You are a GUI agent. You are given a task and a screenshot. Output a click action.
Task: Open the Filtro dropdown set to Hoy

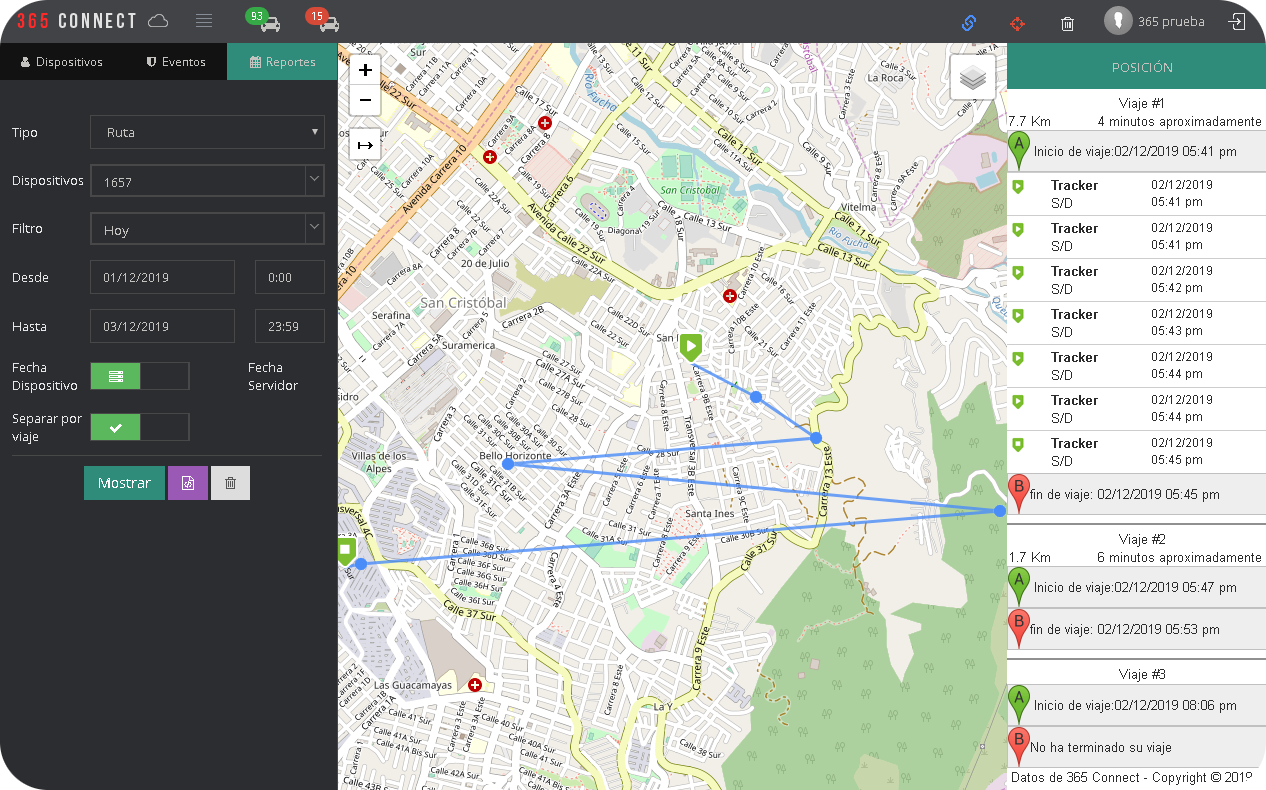point(207,228)
